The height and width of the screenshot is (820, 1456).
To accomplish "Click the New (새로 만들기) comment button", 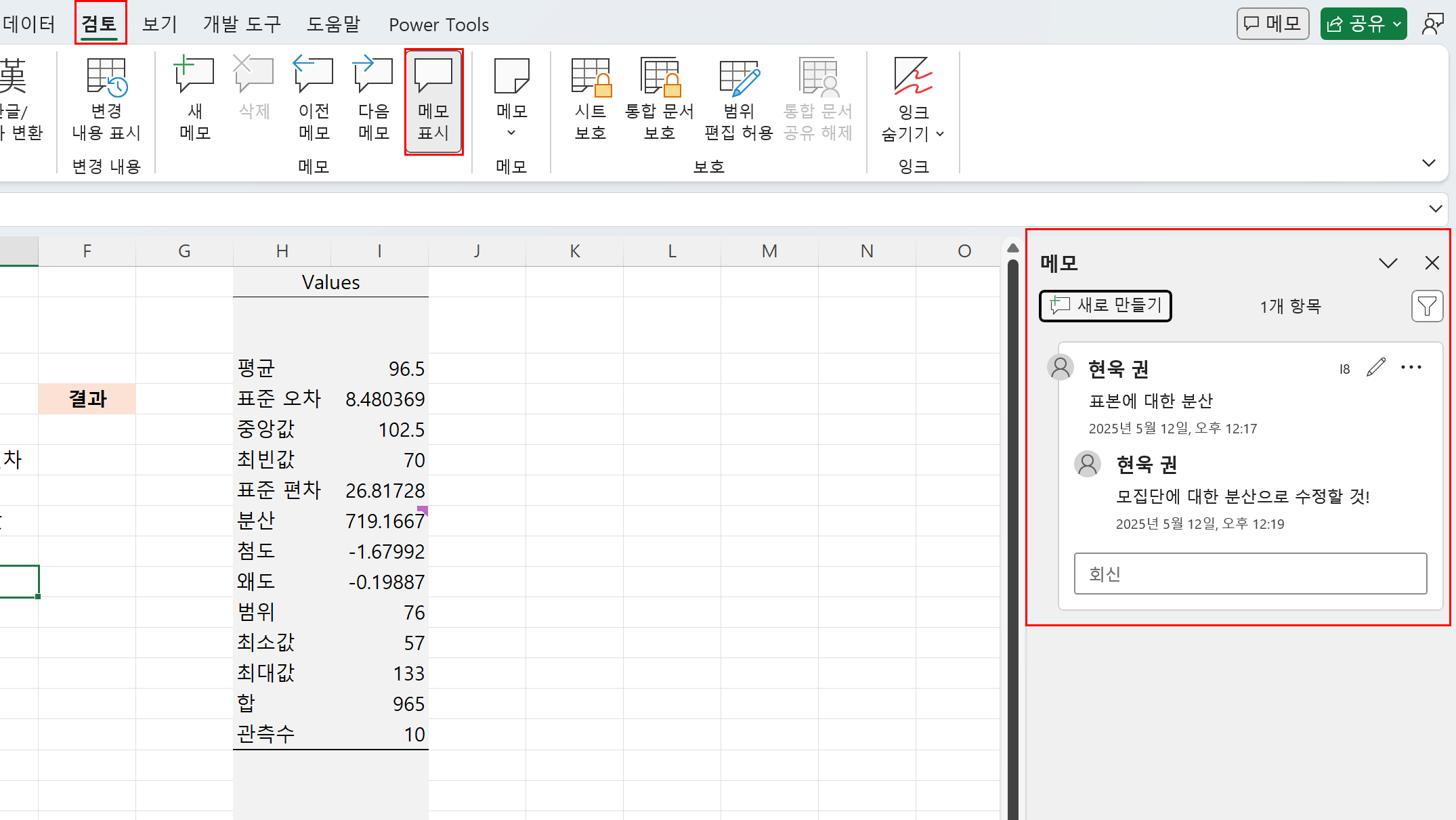I will pos(1105,306).
